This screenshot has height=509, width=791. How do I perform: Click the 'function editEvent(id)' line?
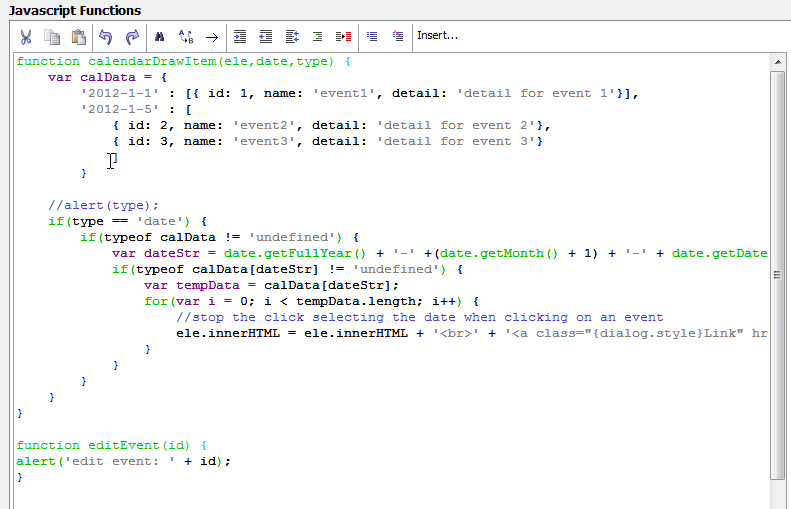coord(111,445)
